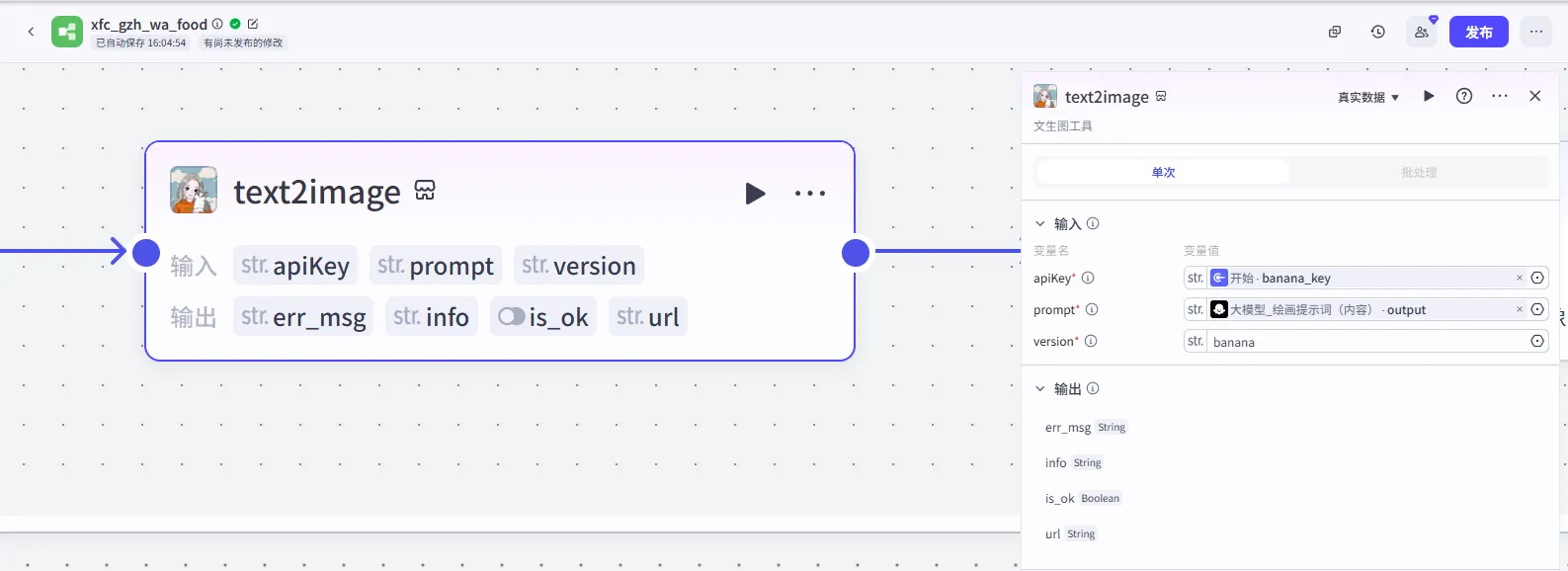Open apiKey str type selector
The width and height of the screenshot is (1568, 571).
1196,278
